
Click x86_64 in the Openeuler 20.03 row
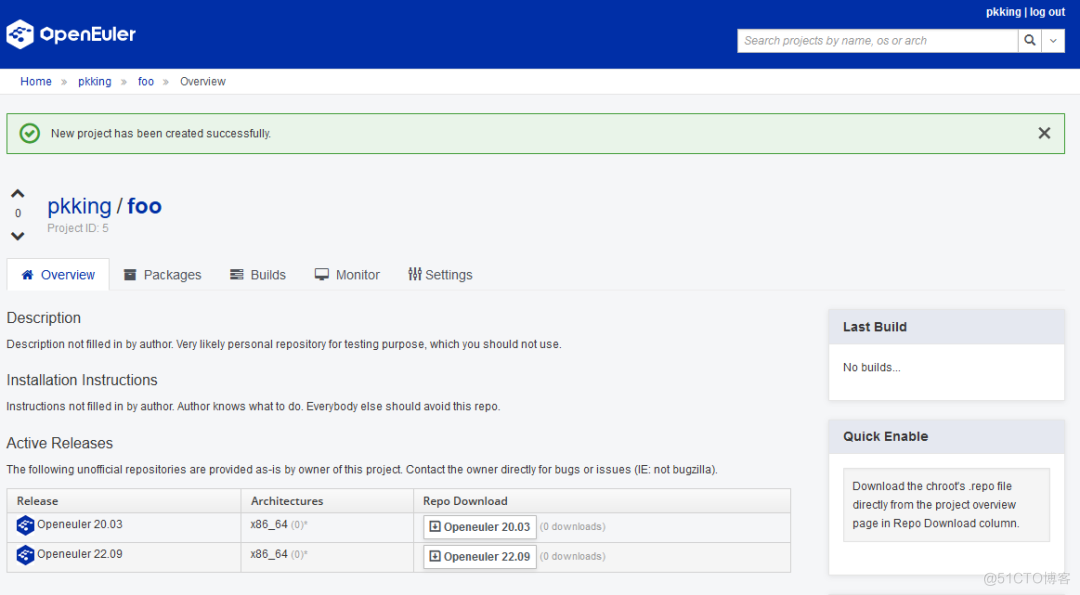click(x=269, y=524)
